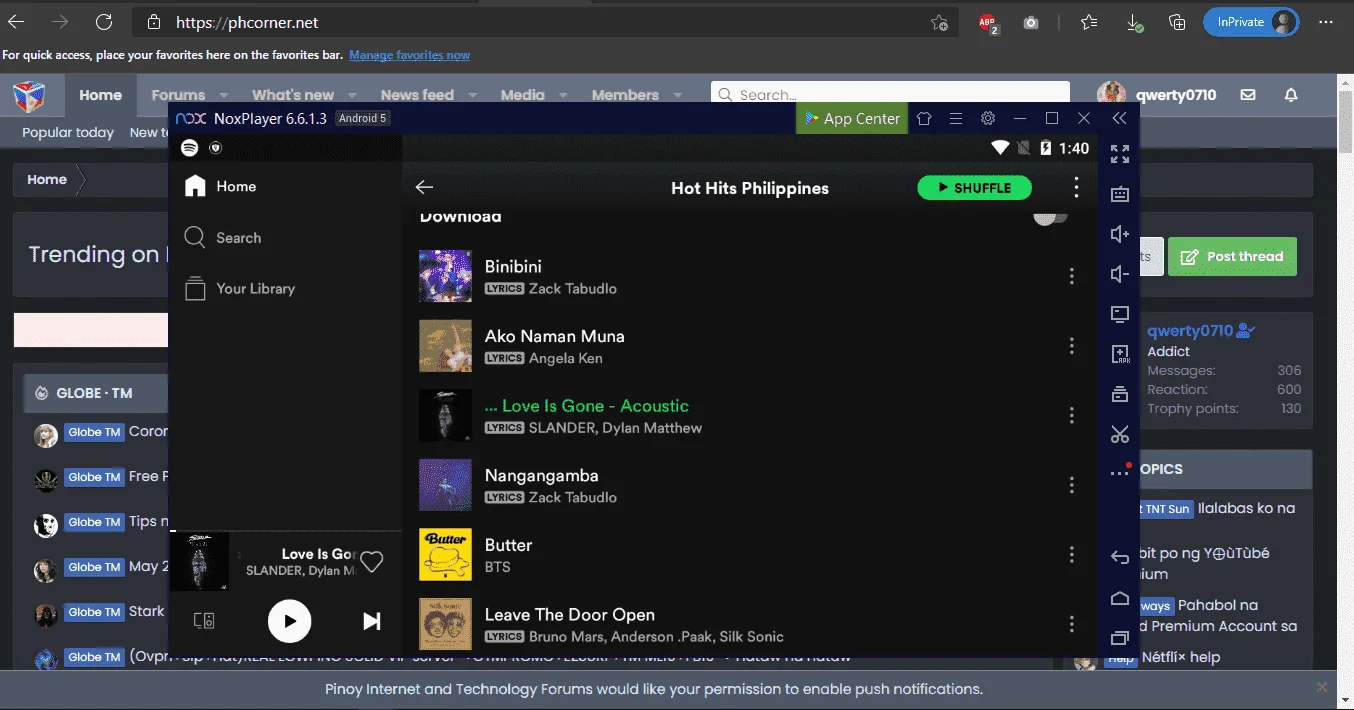Dismiss the push notification banner
This screenshot has height=710, width=1354.
(x=1322, y=687)
